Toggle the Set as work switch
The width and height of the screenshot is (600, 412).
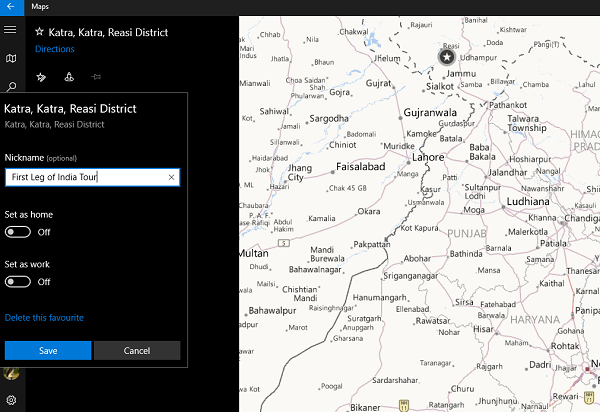18,282
